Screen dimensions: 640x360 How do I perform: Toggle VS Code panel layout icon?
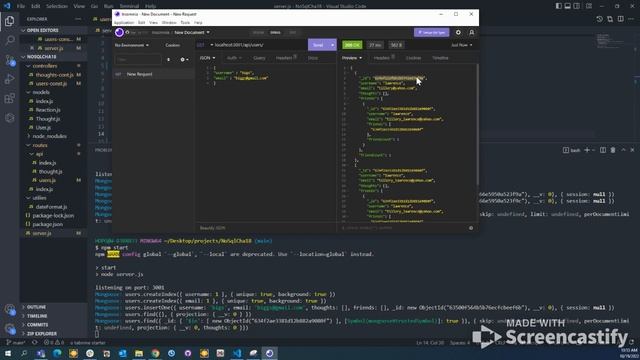coord(567,6)
